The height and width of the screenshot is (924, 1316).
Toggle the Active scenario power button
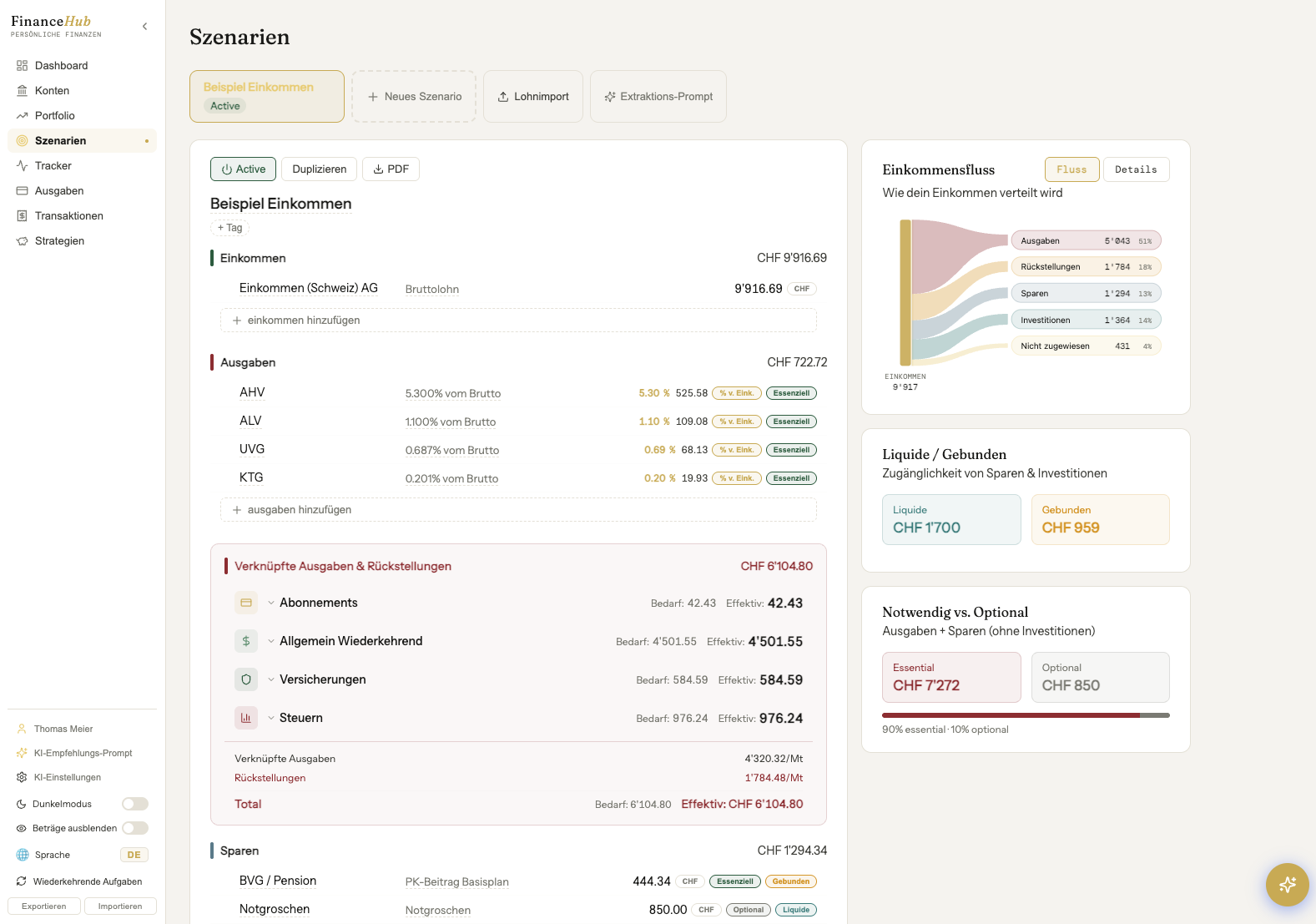(x=243, y=169)
